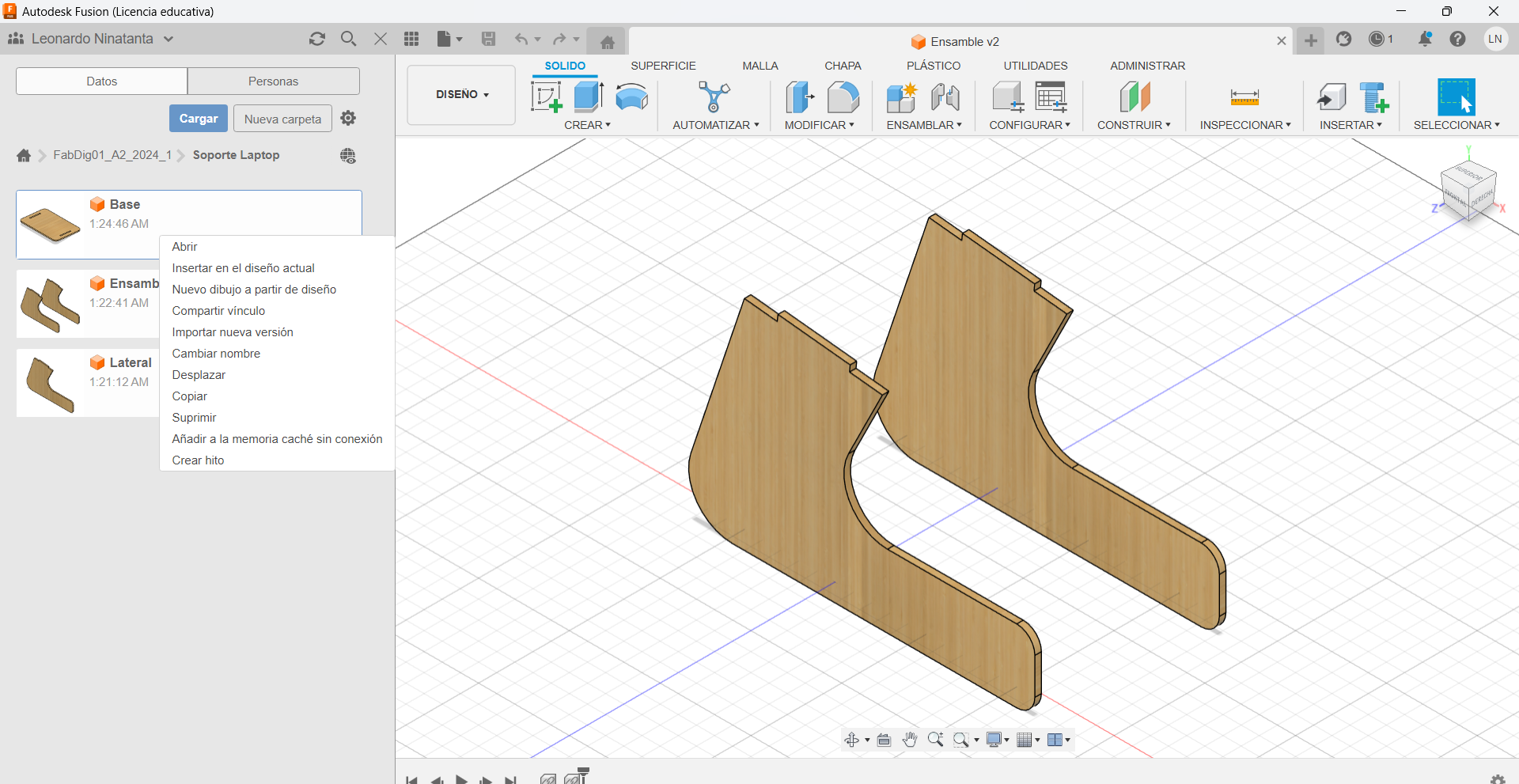Image resolution: width=1519 pixels, height=784 pixels.
Task: Select the Press Pull tool
Action: pyautogui.click(x=800, y=97)
